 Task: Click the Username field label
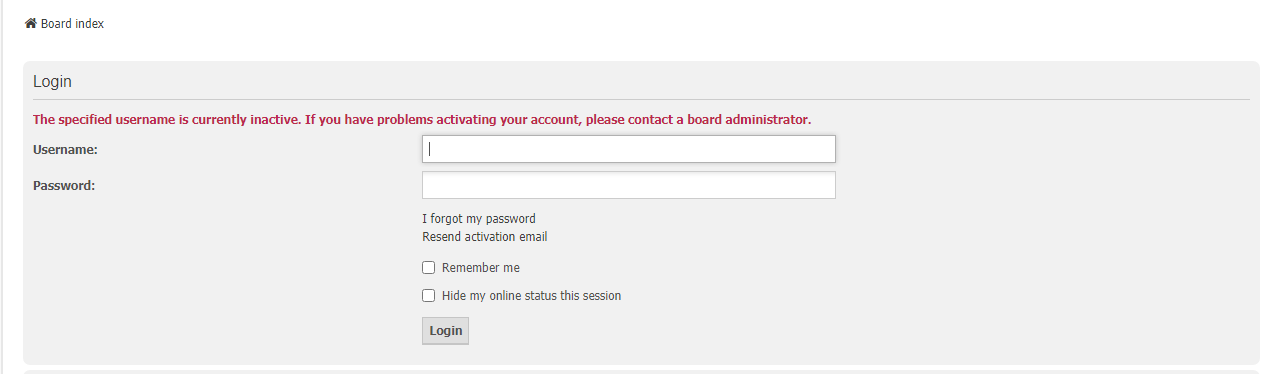point(65,149)
